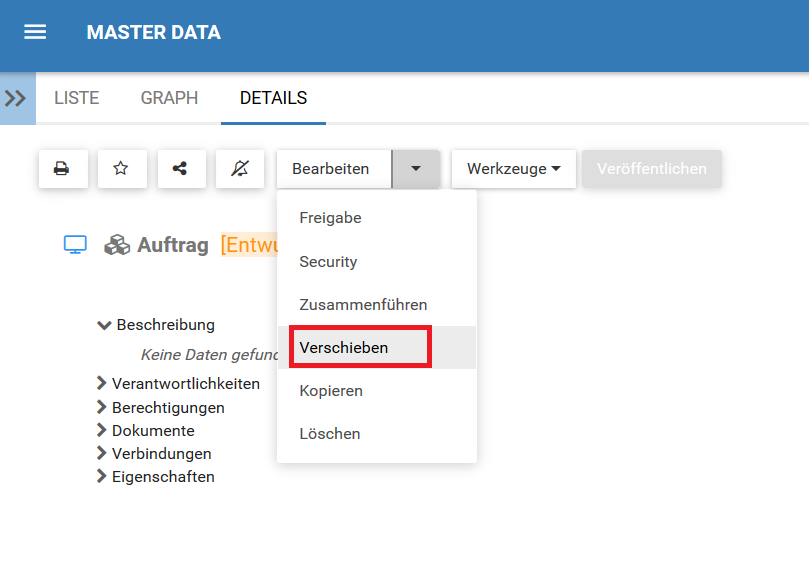809x575 pixels.
Task: Click the blue monitor icon beside Auftrag
Action: [75, 245]
